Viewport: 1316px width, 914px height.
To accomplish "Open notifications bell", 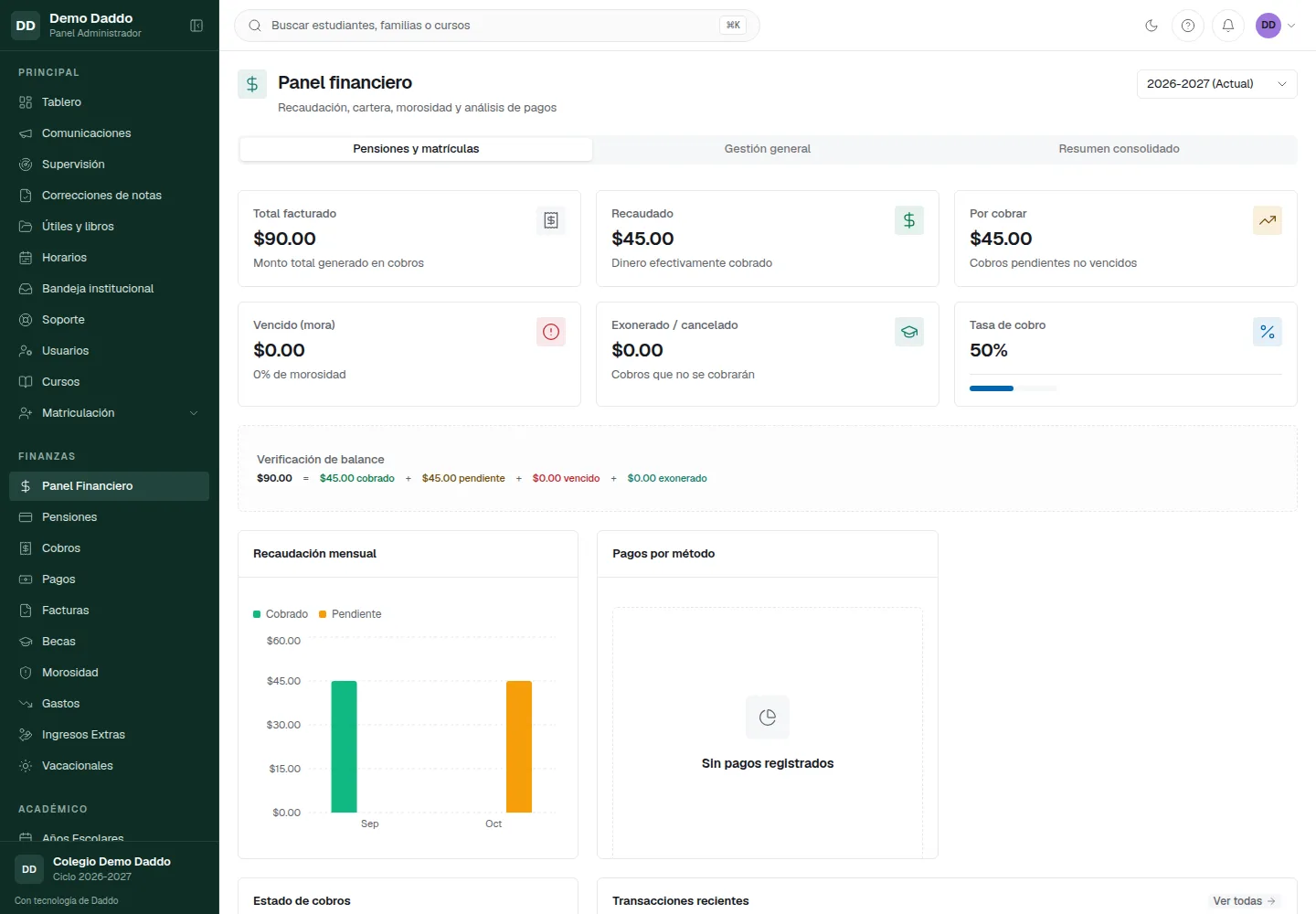I will point(1228,26).
